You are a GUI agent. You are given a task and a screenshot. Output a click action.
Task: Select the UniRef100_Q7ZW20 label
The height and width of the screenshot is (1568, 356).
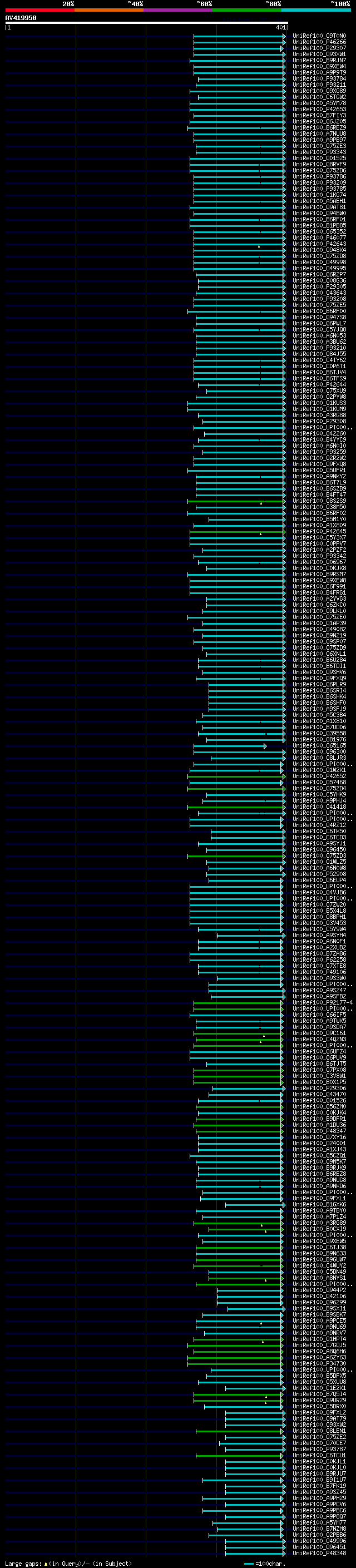coord(319,904)
